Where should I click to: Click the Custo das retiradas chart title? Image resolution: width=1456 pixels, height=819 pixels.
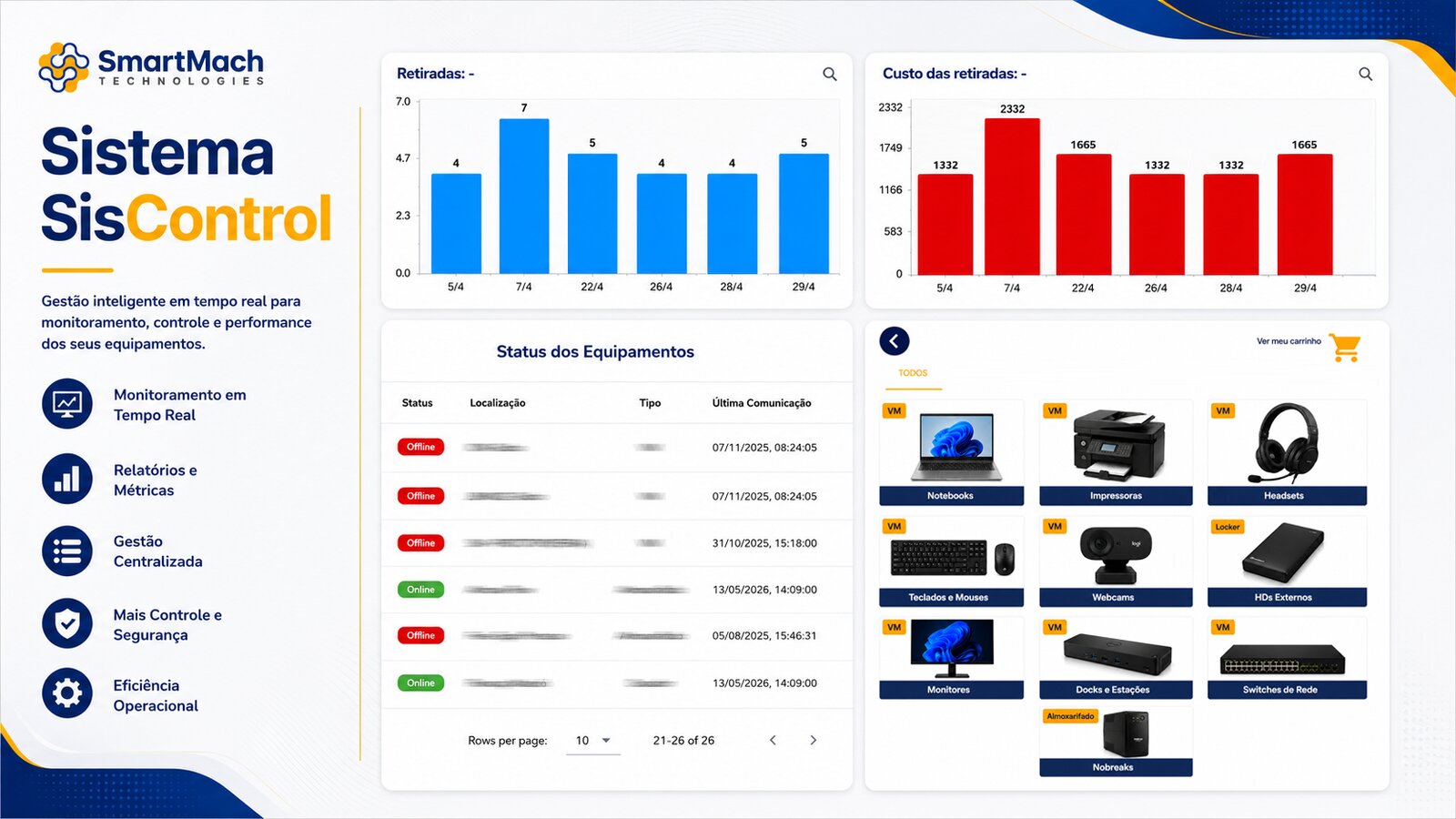(954, 74)
